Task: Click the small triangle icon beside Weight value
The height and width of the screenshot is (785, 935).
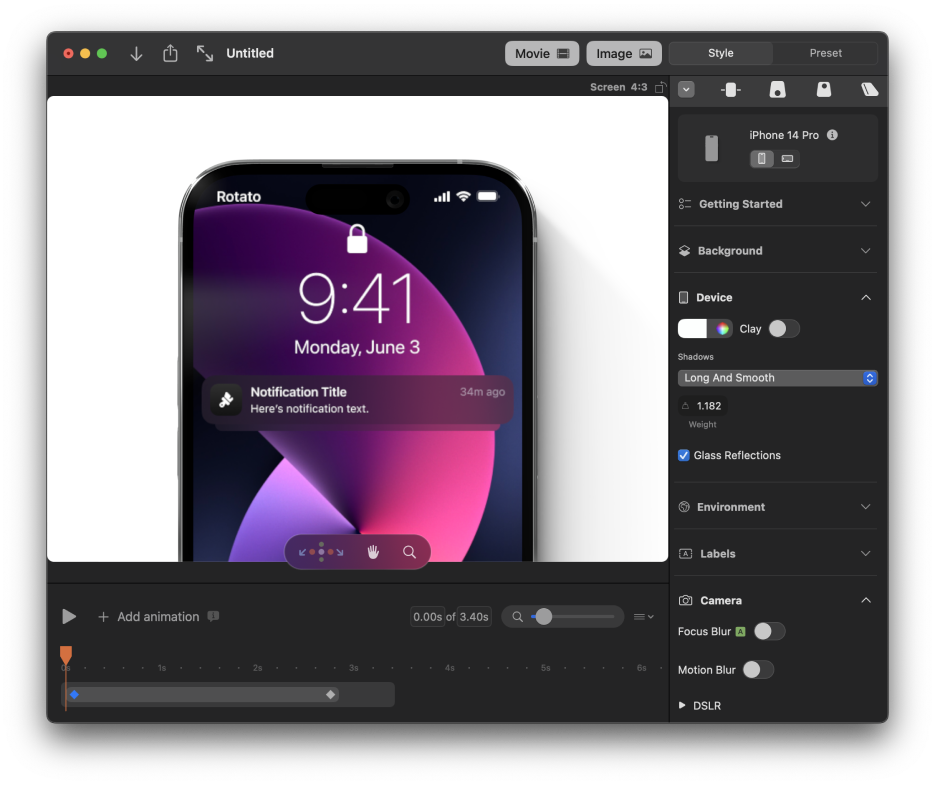Action: 685,406
